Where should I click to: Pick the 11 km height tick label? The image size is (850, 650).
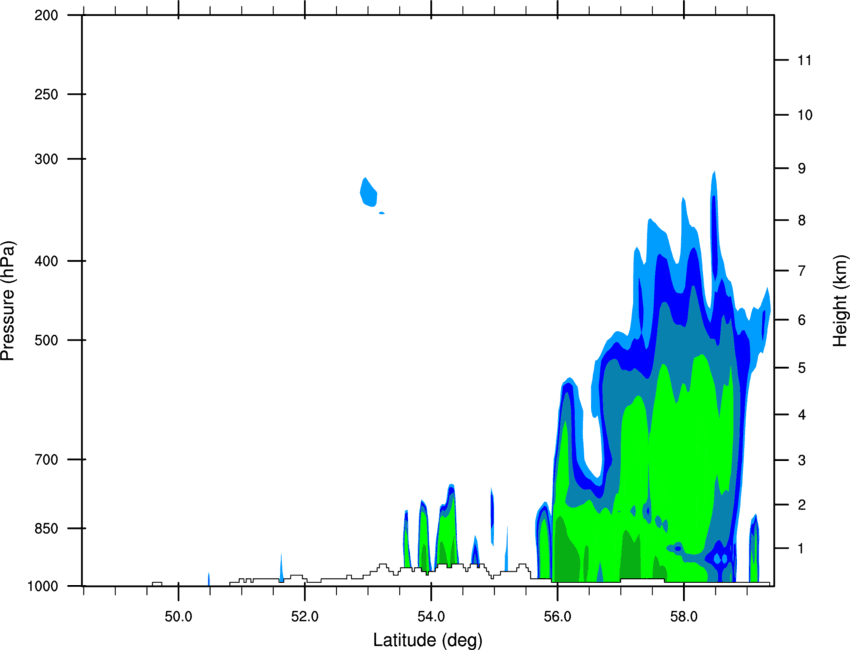(805, 60)
